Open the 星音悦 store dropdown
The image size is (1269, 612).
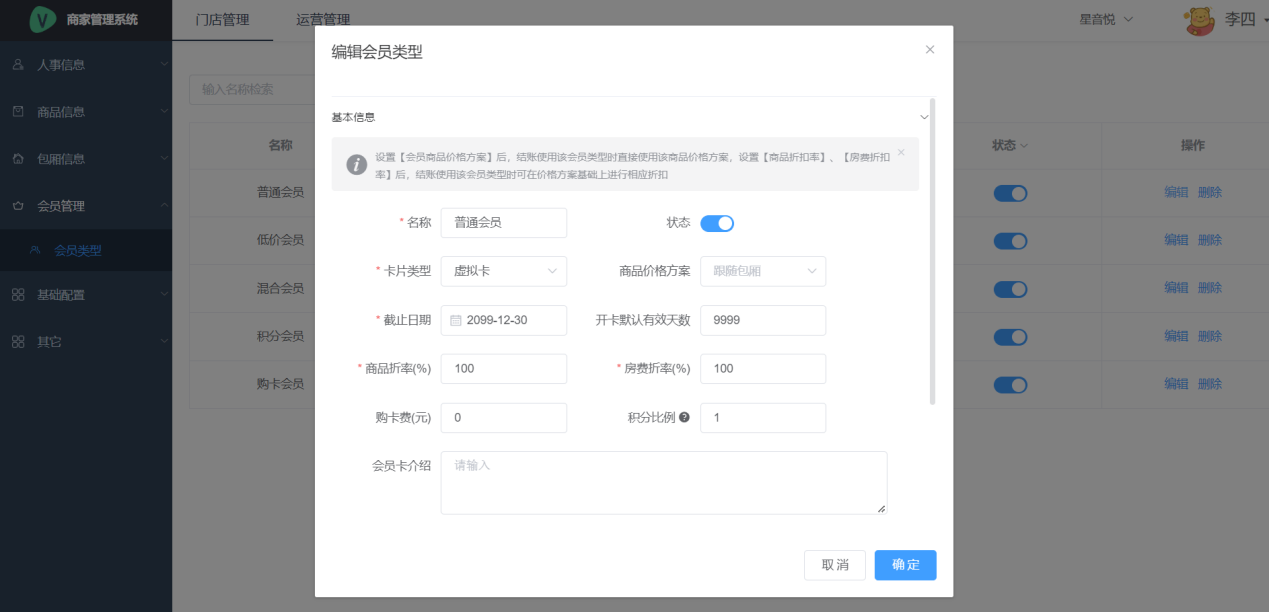[x=1107, y=19]
